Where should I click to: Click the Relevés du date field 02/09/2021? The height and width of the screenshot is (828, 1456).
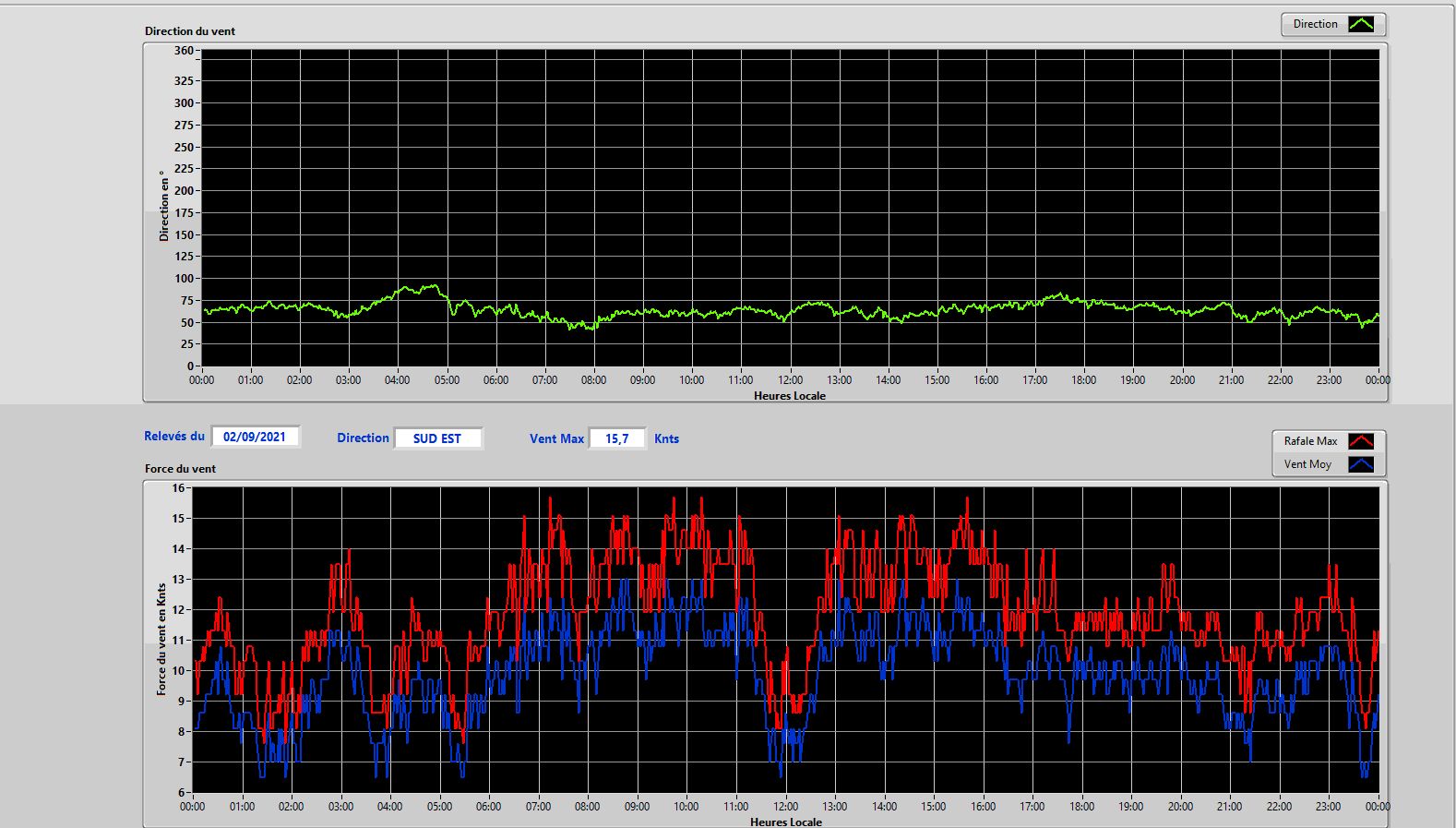point(255,437)
